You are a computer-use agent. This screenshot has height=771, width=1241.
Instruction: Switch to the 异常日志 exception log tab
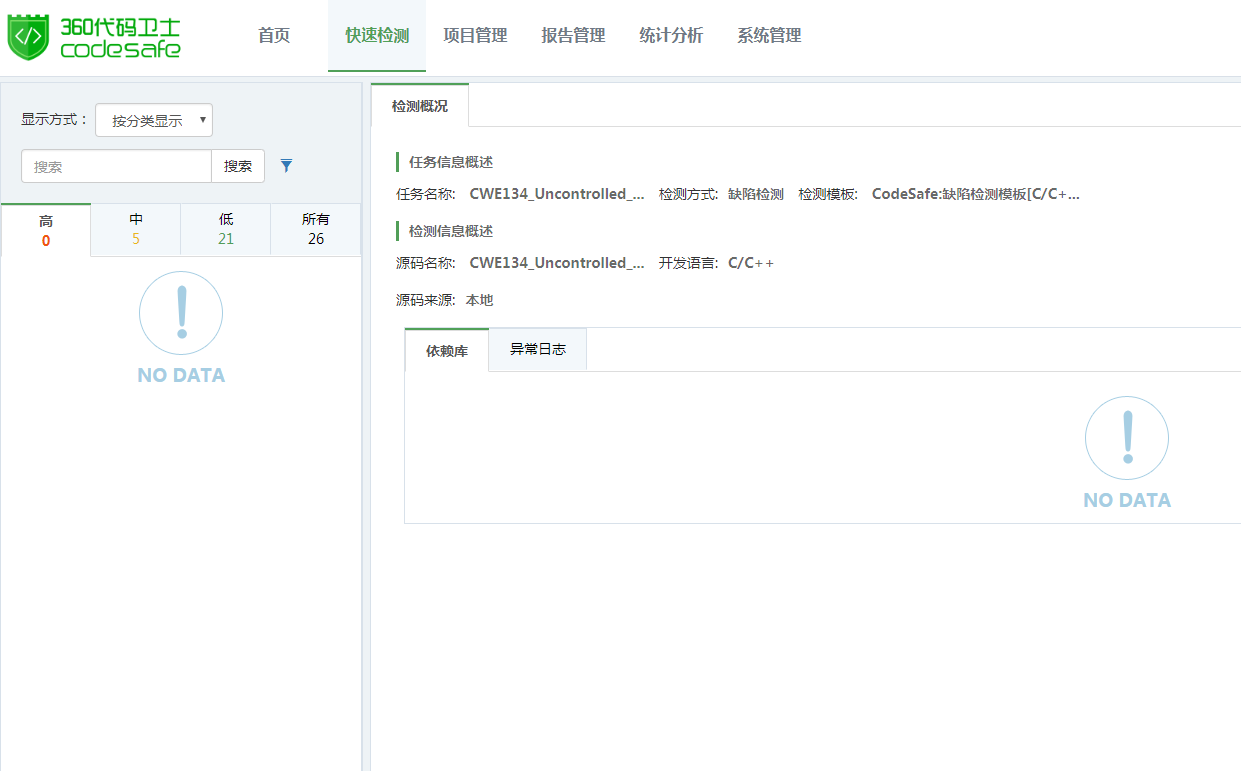click(538, 350)
